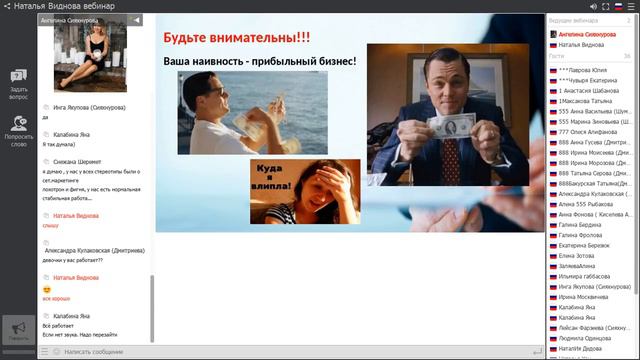The height and width of the screenshot is (360, 640).
Task: Click chat message 'девочки у вас работает??'
Action: [x=73, y=260]
